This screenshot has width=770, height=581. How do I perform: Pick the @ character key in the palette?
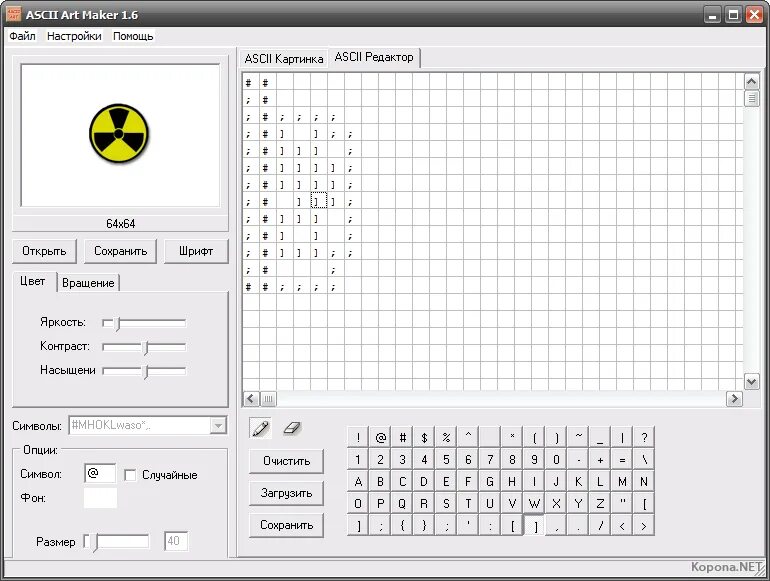(x=380, y=437)
